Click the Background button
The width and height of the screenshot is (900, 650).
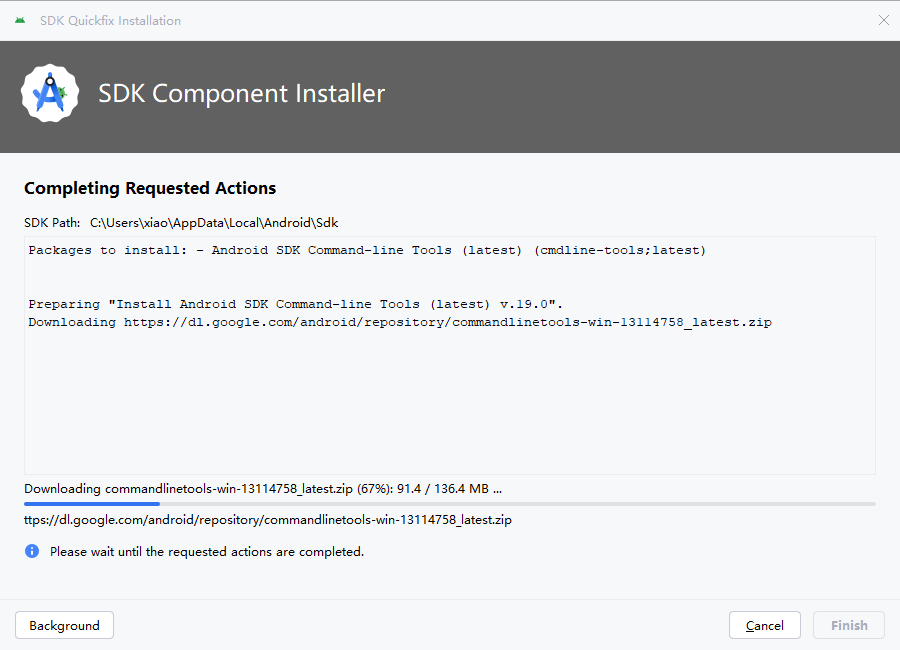click(x=64, y=625)
